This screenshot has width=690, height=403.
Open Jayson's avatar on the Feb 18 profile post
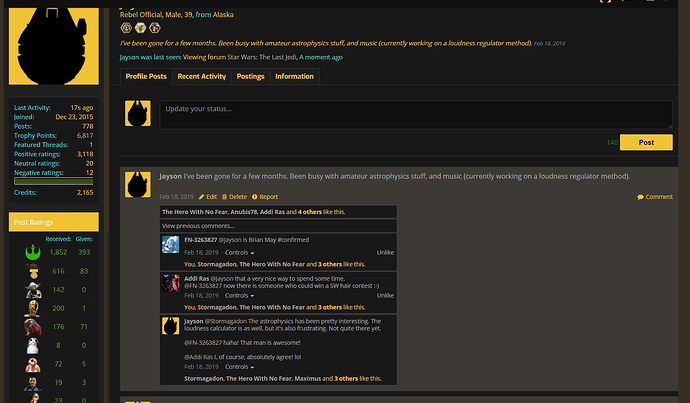click(138, 184)
